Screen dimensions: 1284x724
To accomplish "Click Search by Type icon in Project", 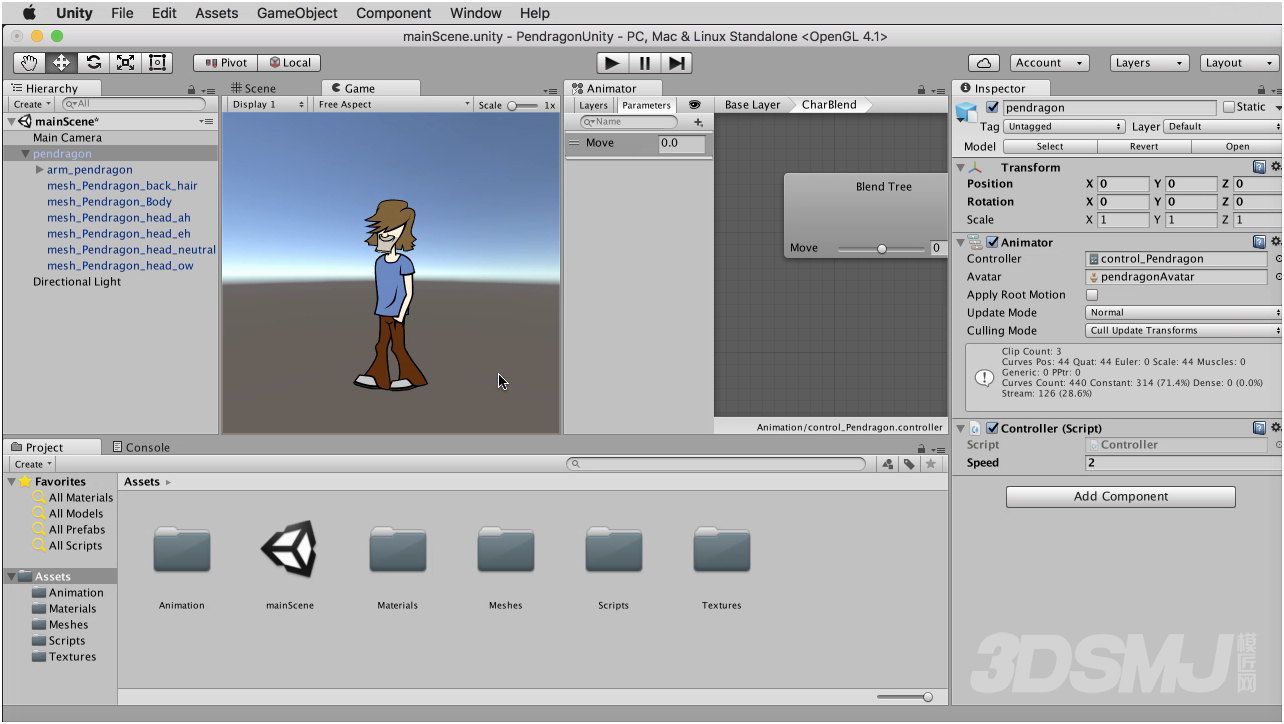I will point(888,464).
